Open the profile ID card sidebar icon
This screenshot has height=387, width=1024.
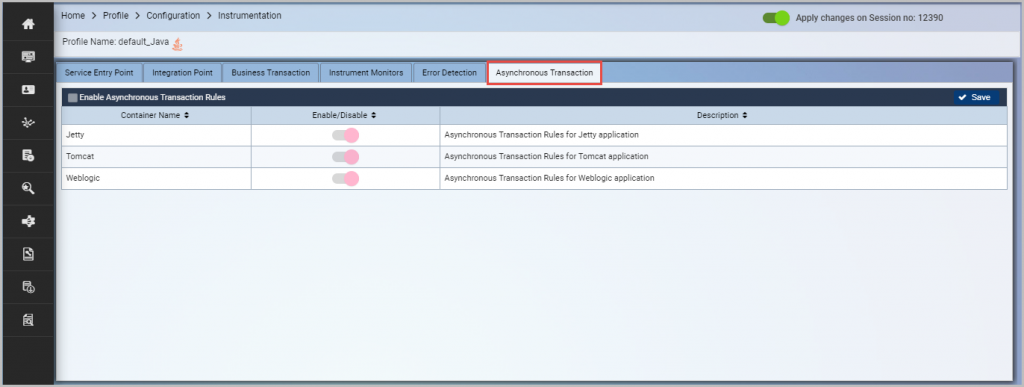[x=28, y=90]
